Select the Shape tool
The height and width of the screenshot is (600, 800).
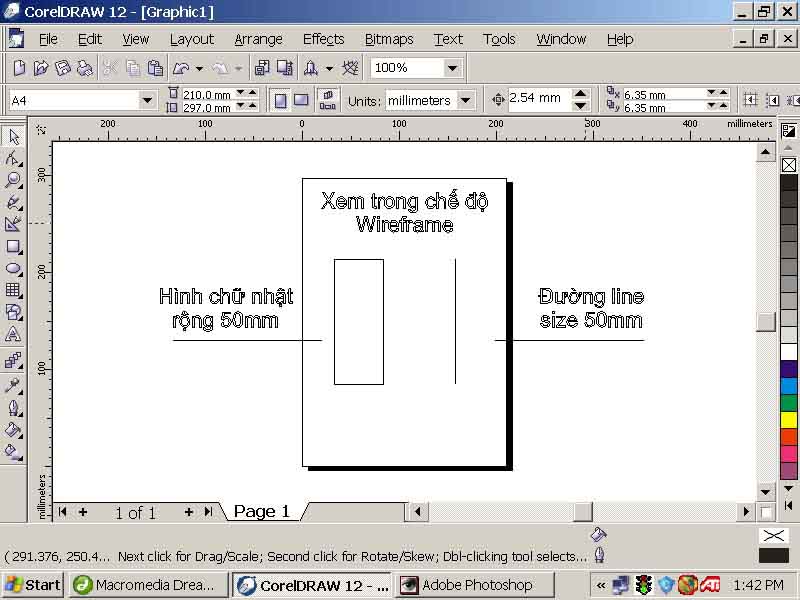[13, 158]
